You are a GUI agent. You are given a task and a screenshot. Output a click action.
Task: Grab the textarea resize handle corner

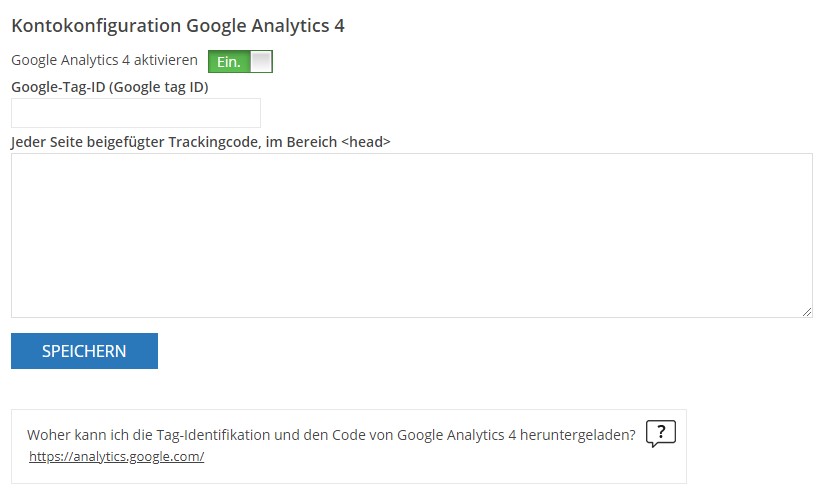click(806, 312)
